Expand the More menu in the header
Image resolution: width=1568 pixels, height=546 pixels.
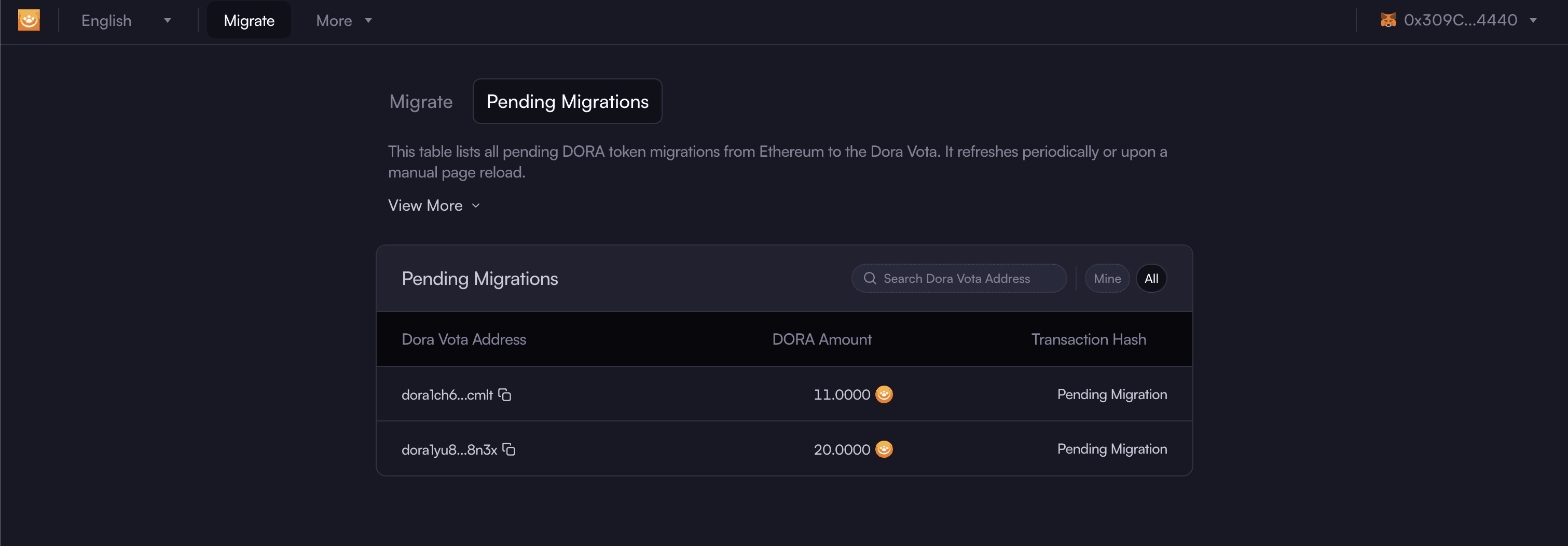tap(344, 21)
